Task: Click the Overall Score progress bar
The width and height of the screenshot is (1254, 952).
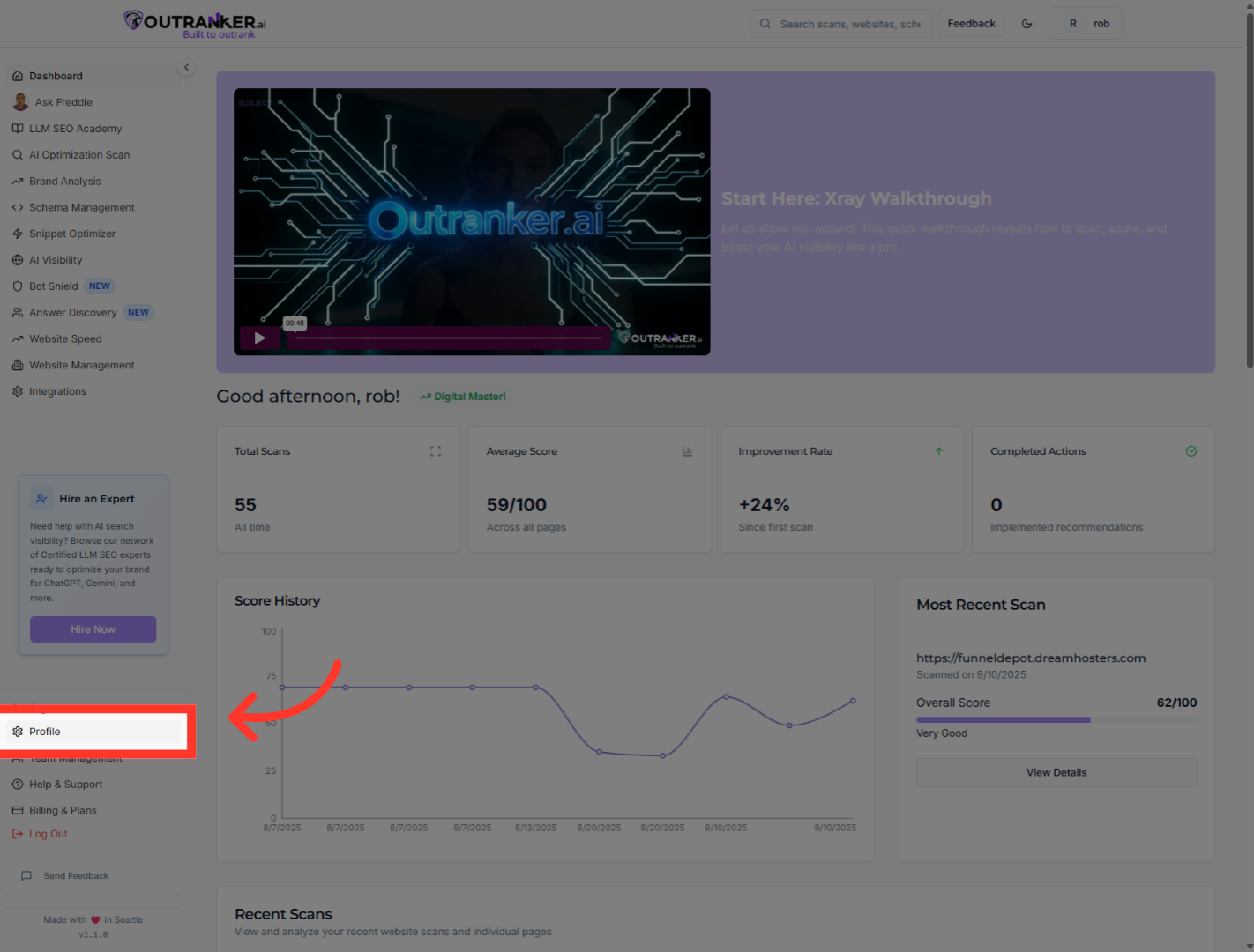Action: pyautogui.click(x=1056, y=719)
